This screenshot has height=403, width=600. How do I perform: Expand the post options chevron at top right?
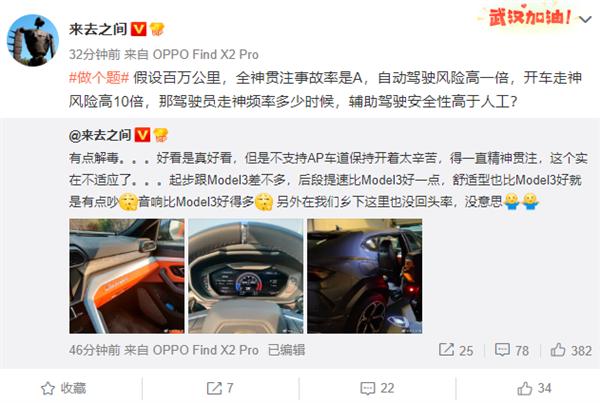[x=585, y=19]
